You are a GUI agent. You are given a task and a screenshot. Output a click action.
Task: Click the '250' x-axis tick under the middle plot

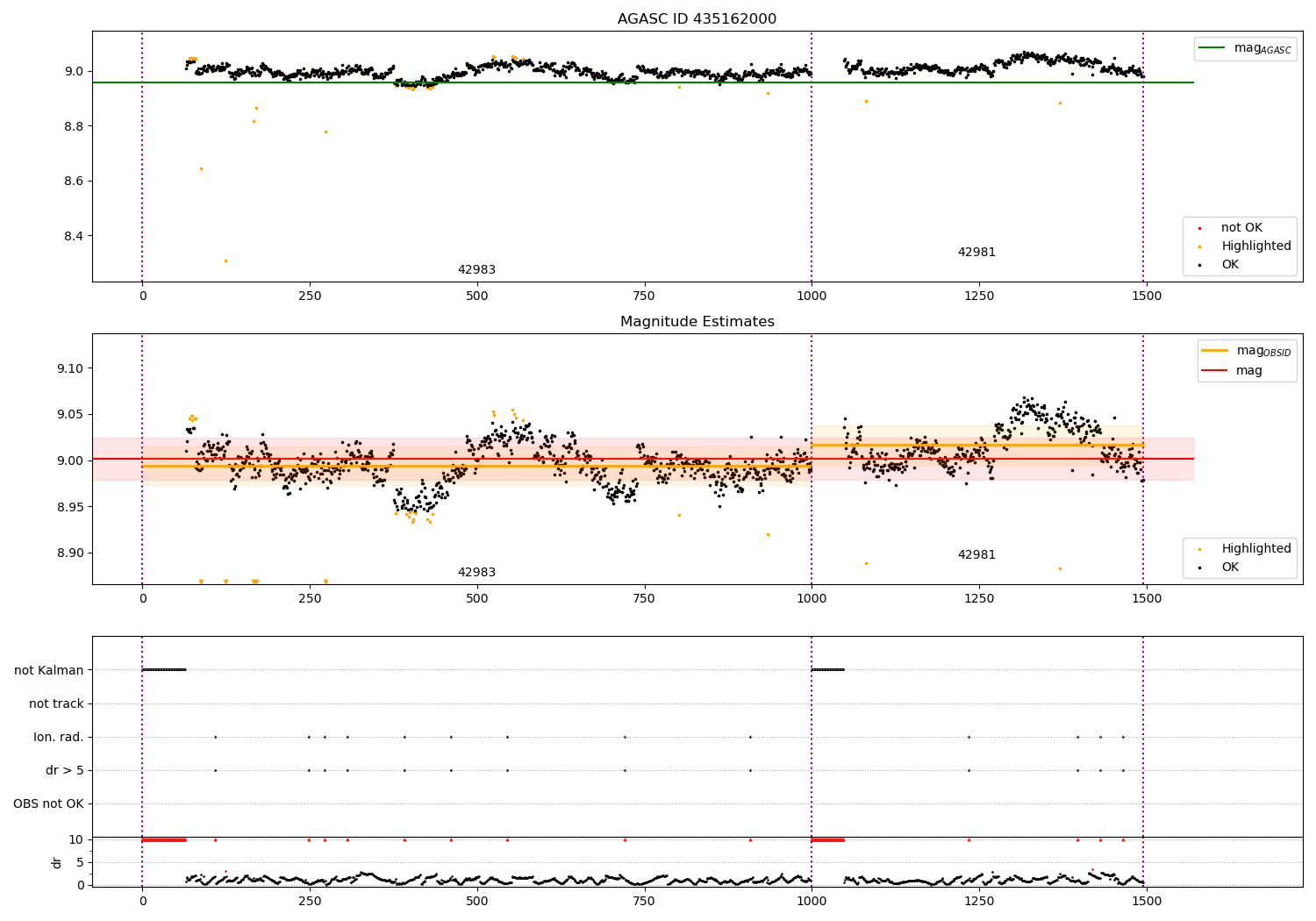(x=310, y=599)
